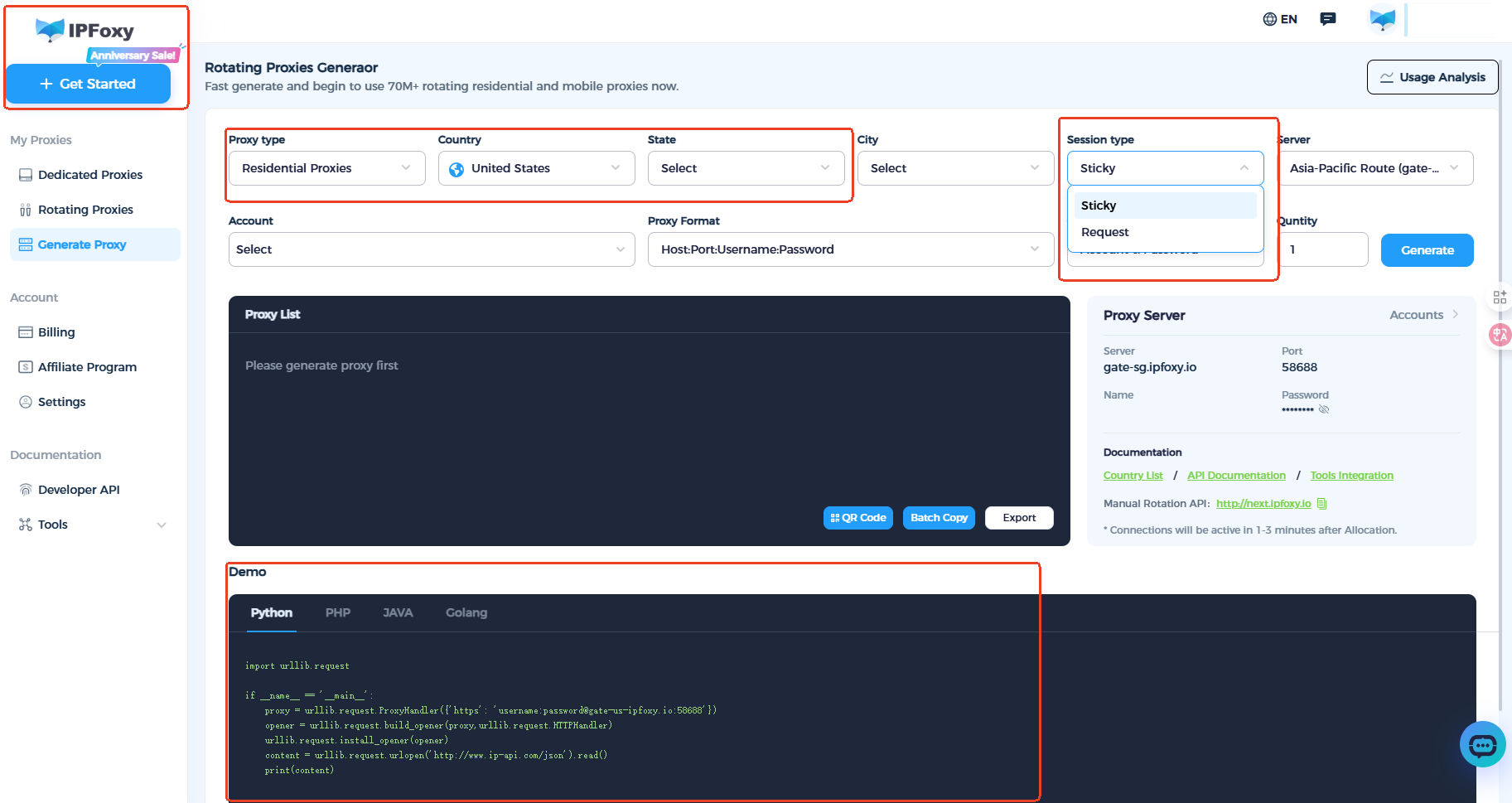1512x803 pixels.
Task: Click the gate-sg.ipfoxy.io server value
Action: (1150, 367)
